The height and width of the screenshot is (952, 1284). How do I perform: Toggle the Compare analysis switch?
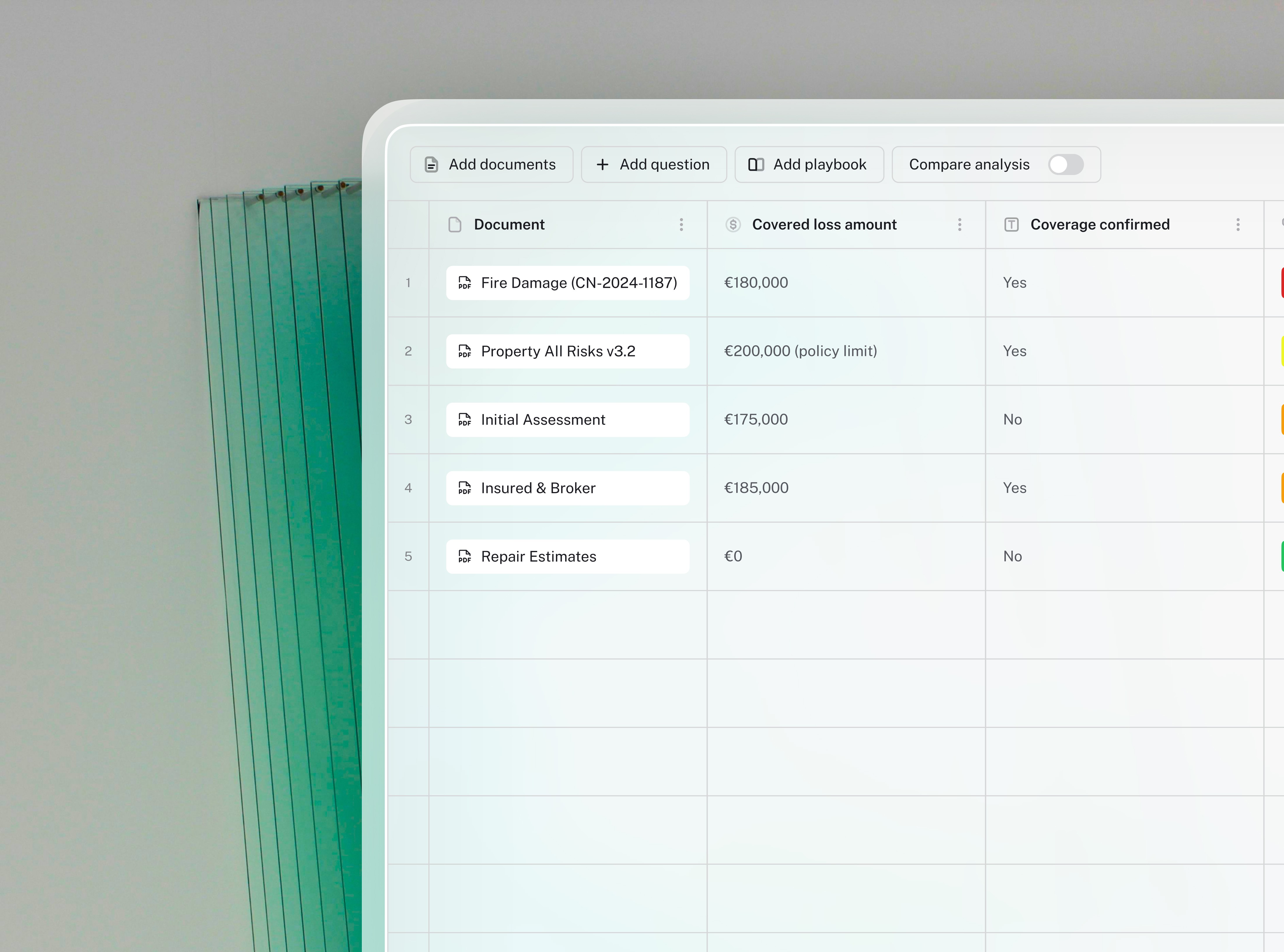(1065, 165)
